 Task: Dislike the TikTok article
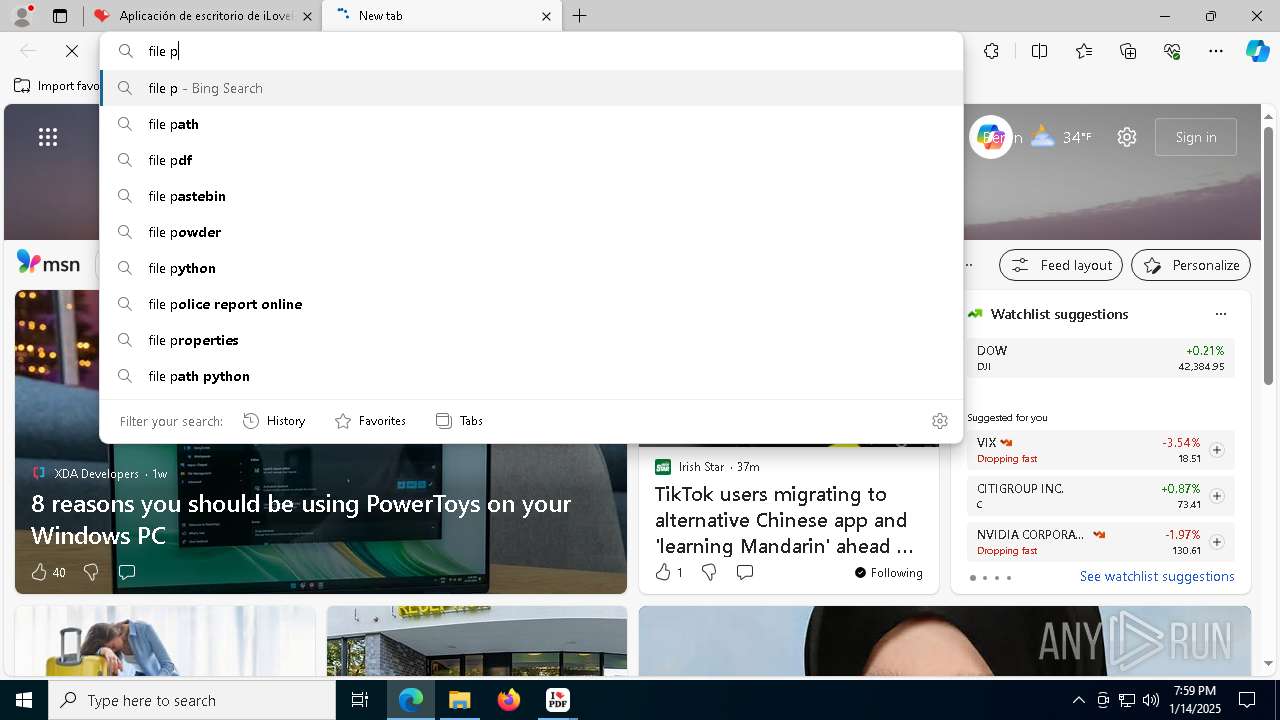709,572
